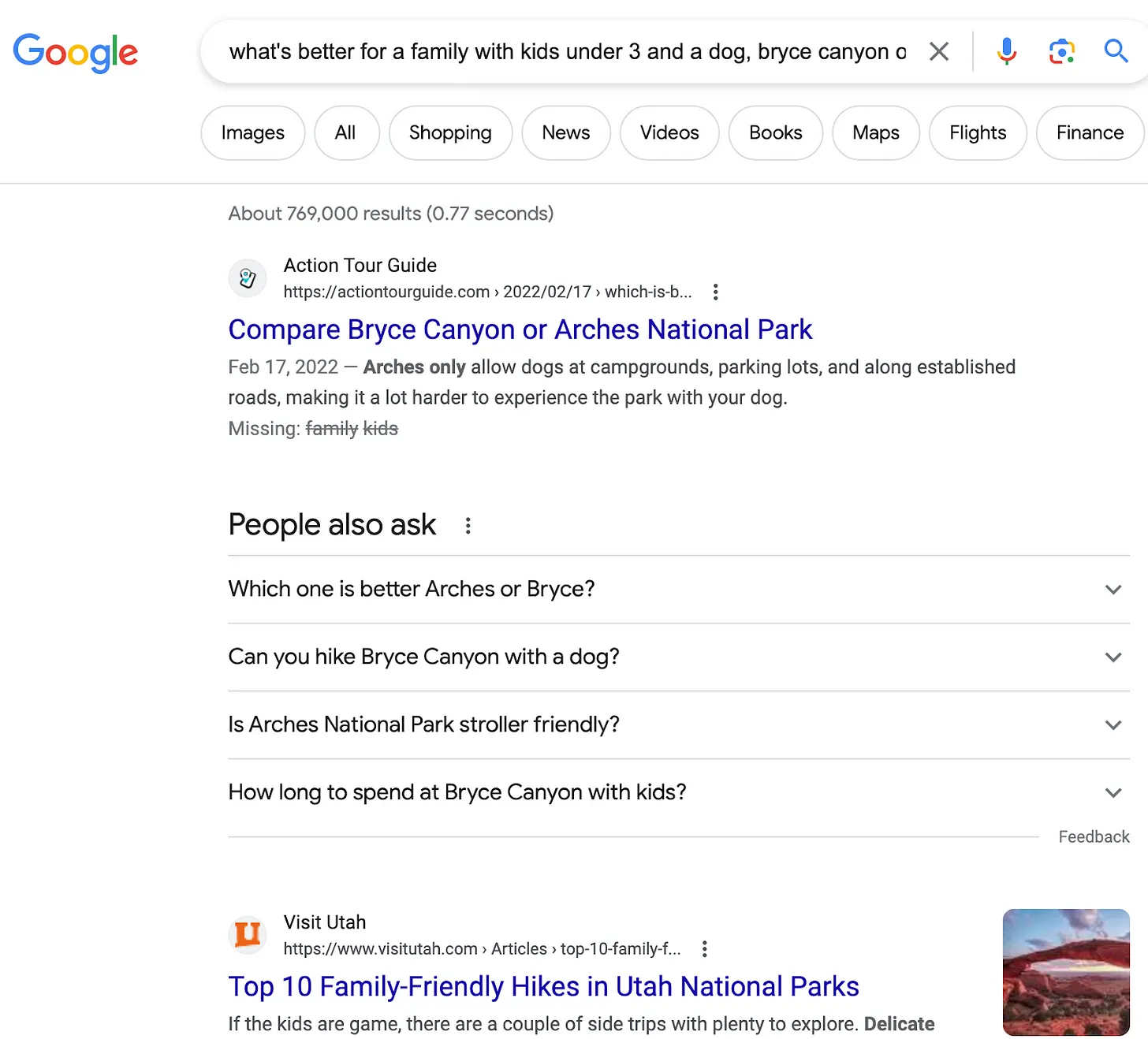Click the red rock arch thumbnail image
Screen dimensions: 1148x1039
coord(1065,972)
